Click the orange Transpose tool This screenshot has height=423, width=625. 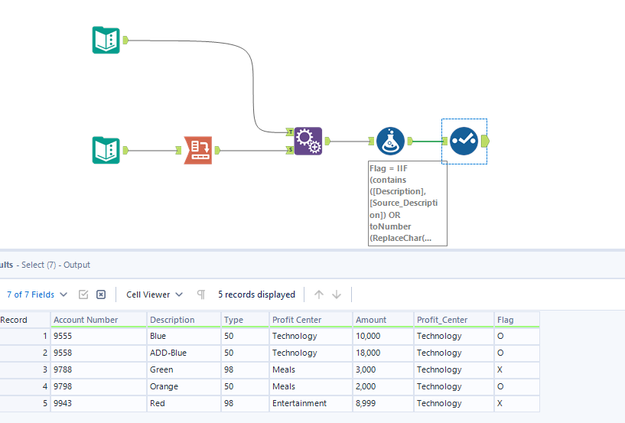pos(198,150)
